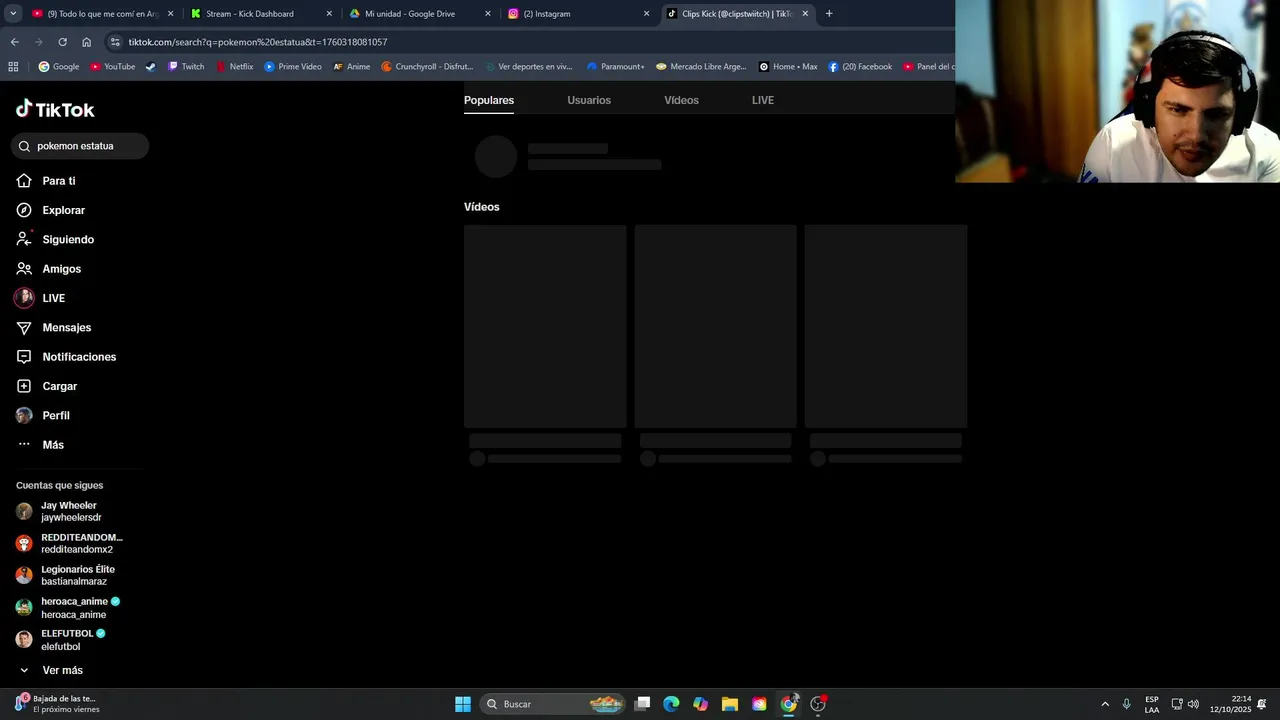The width and height of the screenshot is (1280, 720).
Task: Launch Microsoft Edge from the taskbar
Action: coord(671,704)
